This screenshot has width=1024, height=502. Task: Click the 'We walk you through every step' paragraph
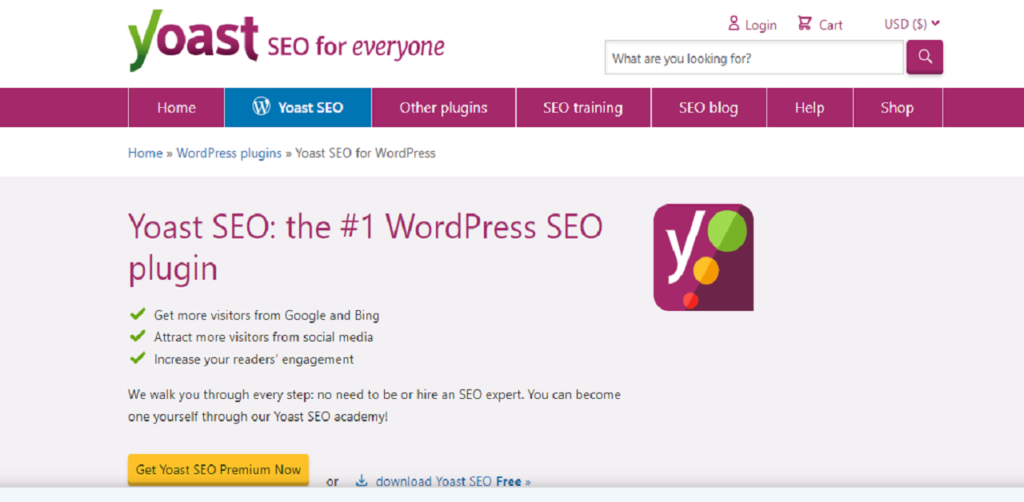[374, 405]
